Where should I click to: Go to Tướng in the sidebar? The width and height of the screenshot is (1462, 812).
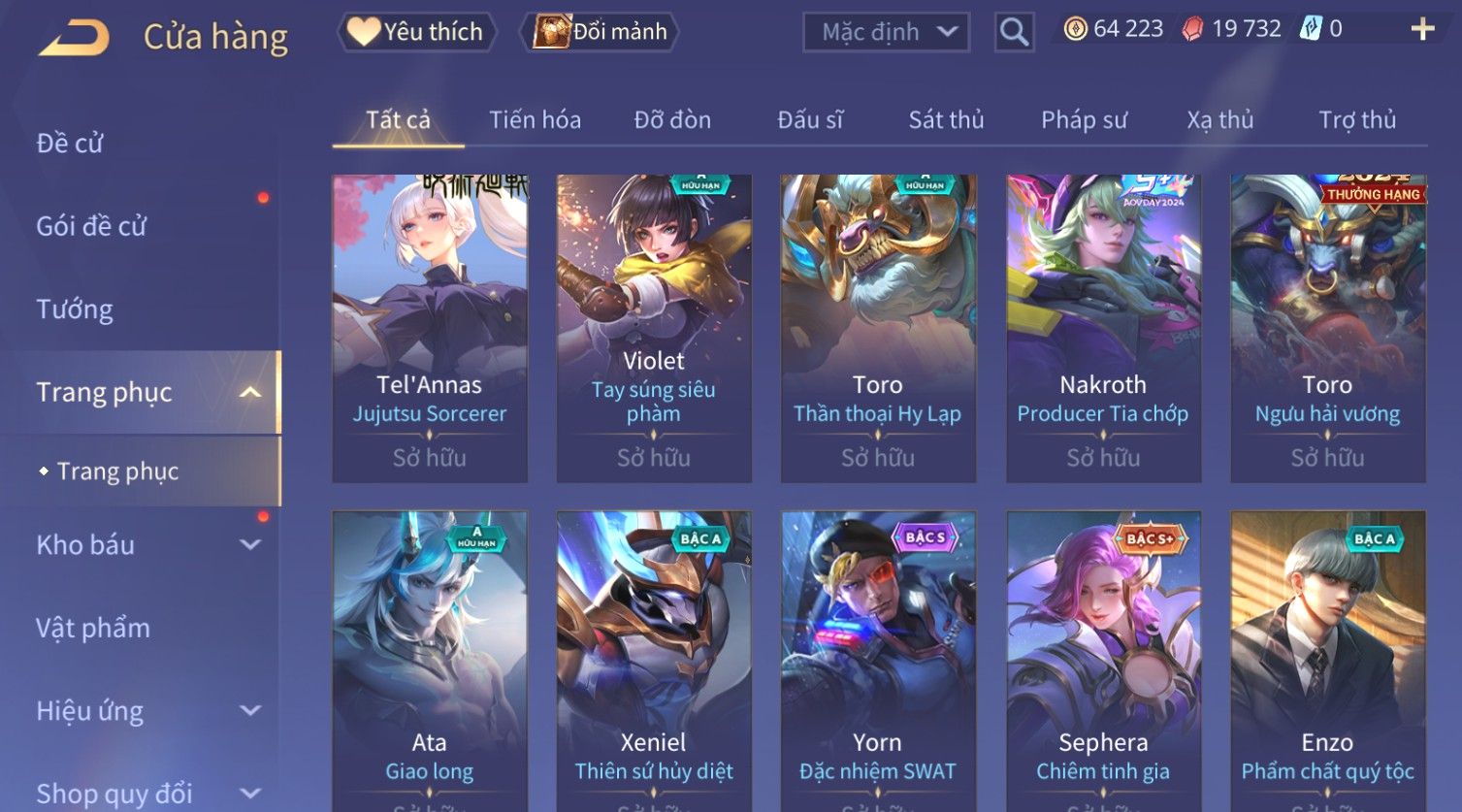tap(75, 309)
